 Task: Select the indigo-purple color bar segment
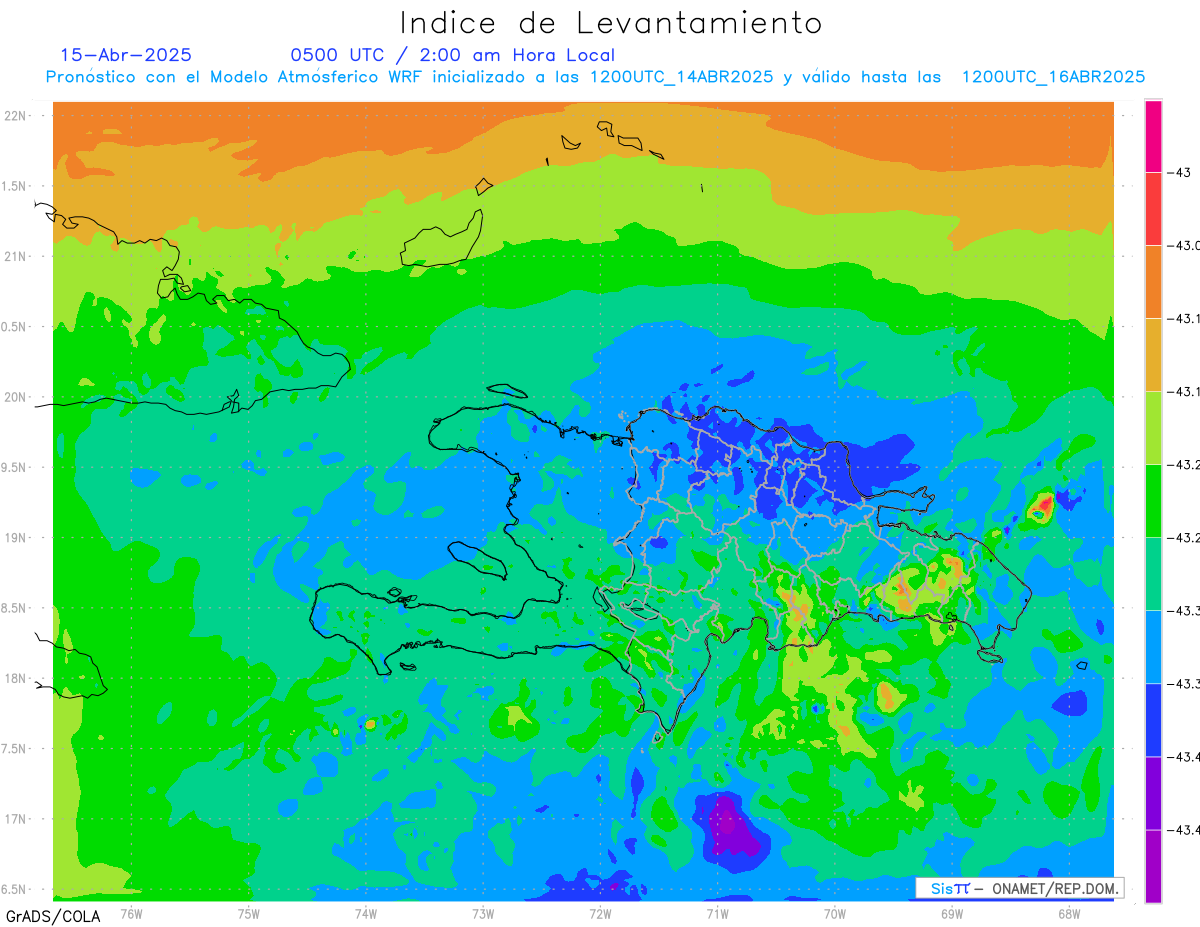point(1153,793)
